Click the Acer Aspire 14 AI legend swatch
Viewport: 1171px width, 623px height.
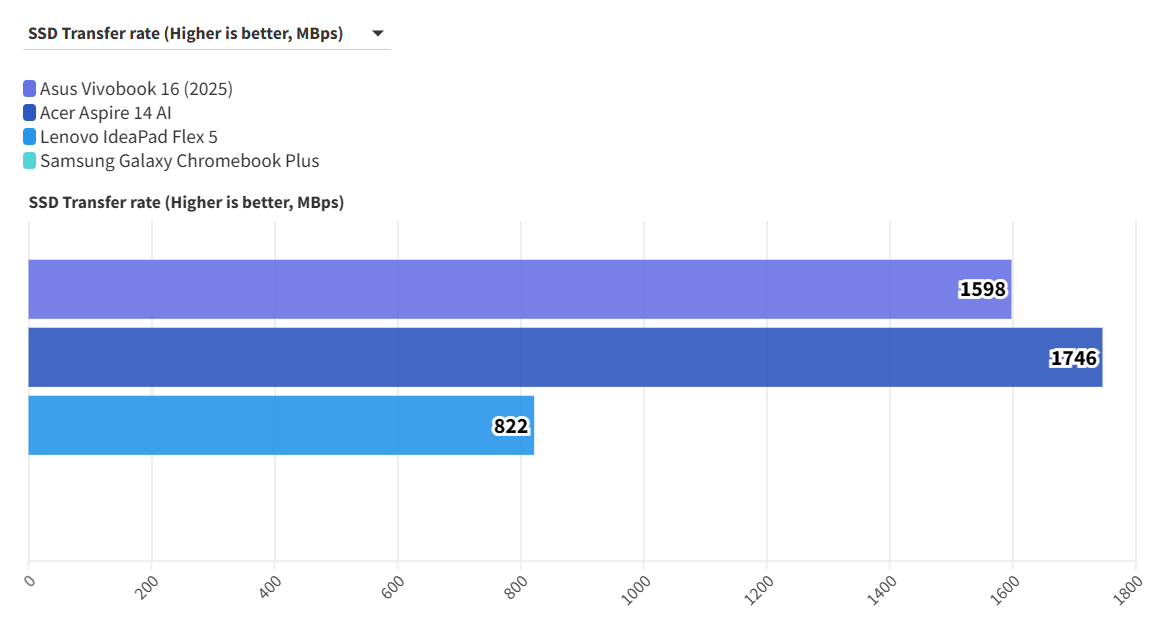[30, 113]
